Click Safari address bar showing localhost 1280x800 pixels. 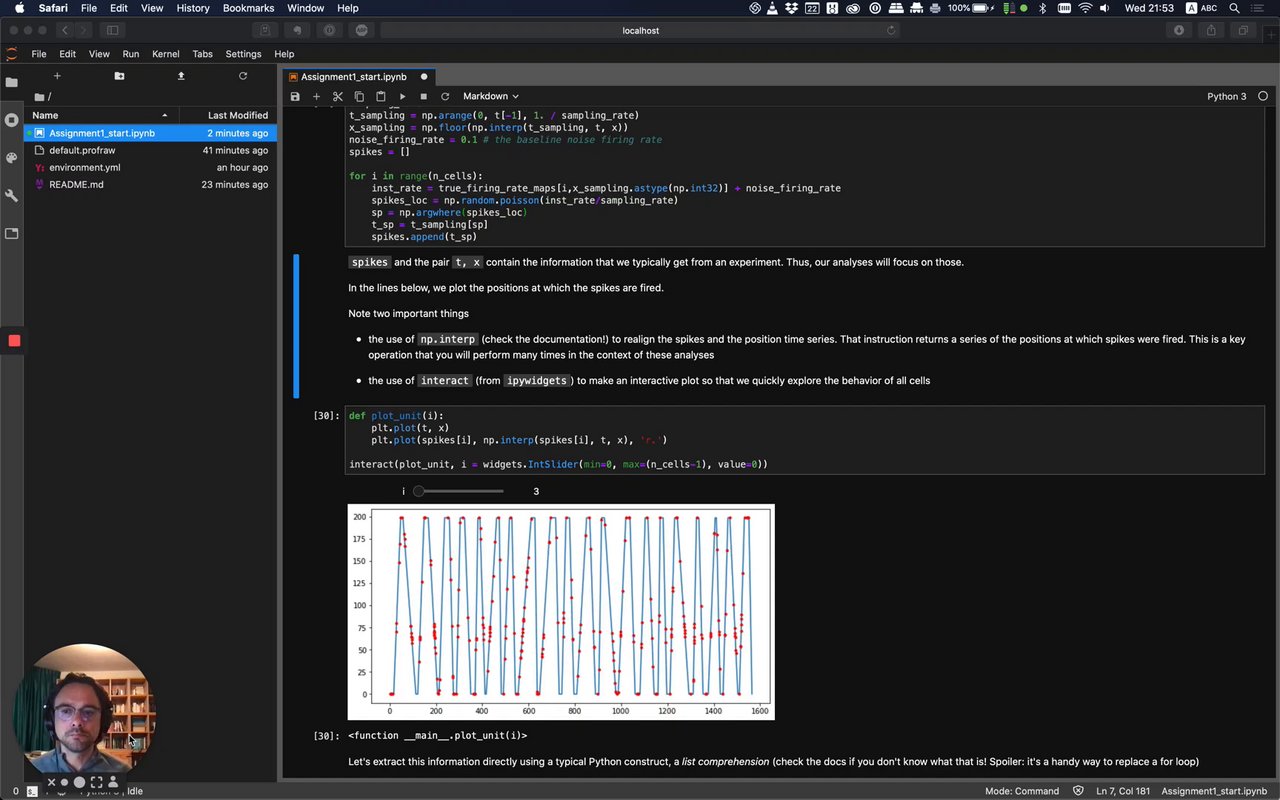pos(640,30)
